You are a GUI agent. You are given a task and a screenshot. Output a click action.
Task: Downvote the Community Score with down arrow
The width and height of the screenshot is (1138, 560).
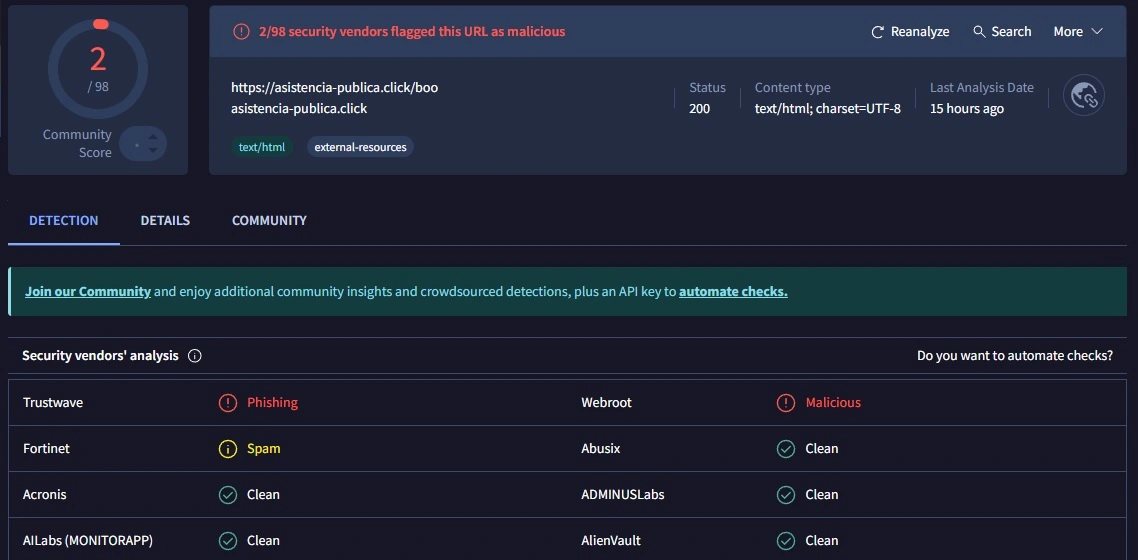coord(153,151)
